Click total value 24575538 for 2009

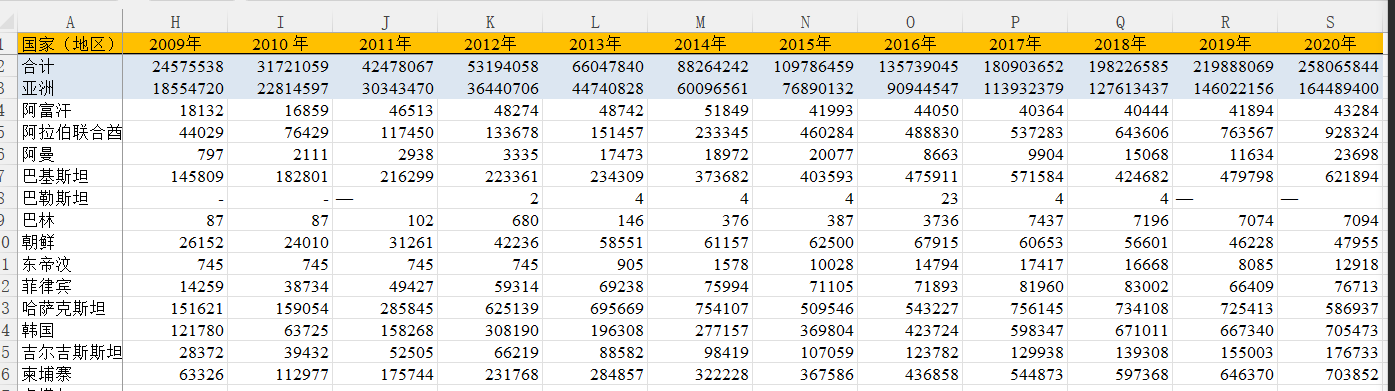click(x=175, y=66)
